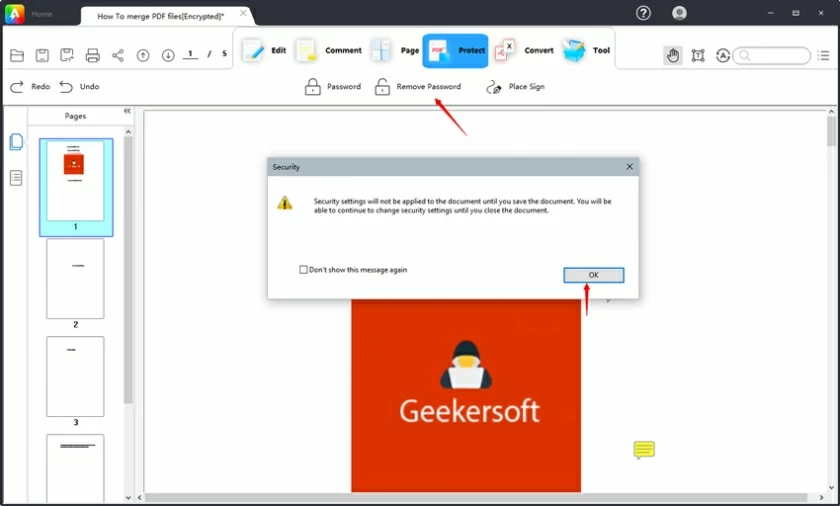Go to next page with the down arrow
The width and height of the screenshot is (840, 506).
168,55
